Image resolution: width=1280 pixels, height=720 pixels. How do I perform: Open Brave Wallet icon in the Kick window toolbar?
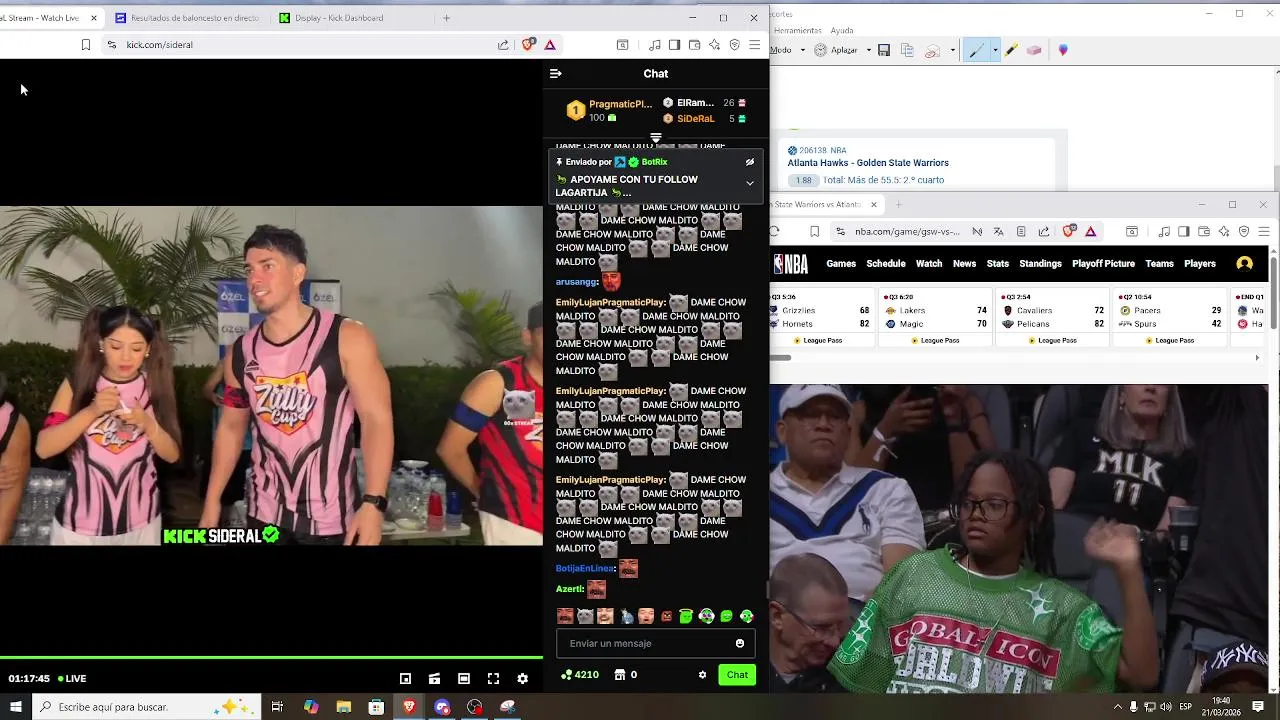(694, 44)
